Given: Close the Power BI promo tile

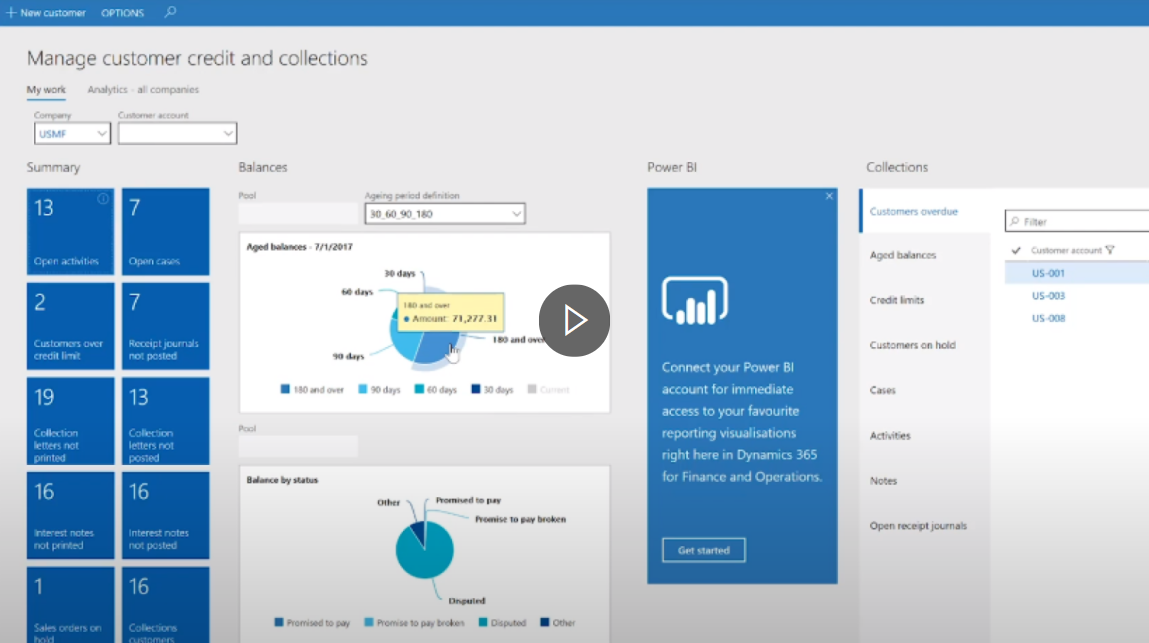Looking at the screenshot, I should tap(829, 196).
